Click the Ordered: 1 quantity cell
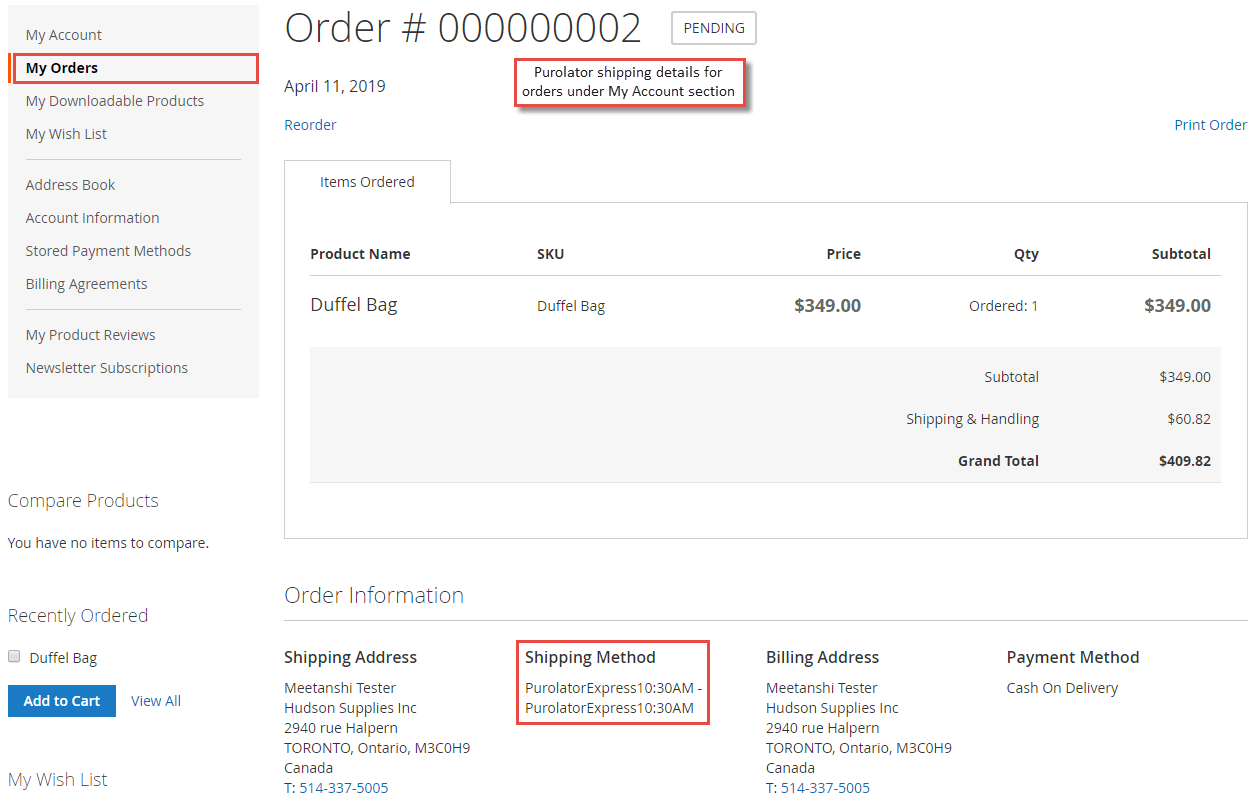This screenshot has height=802, width=1258. pyautogui.click(x=1004, y=306)
